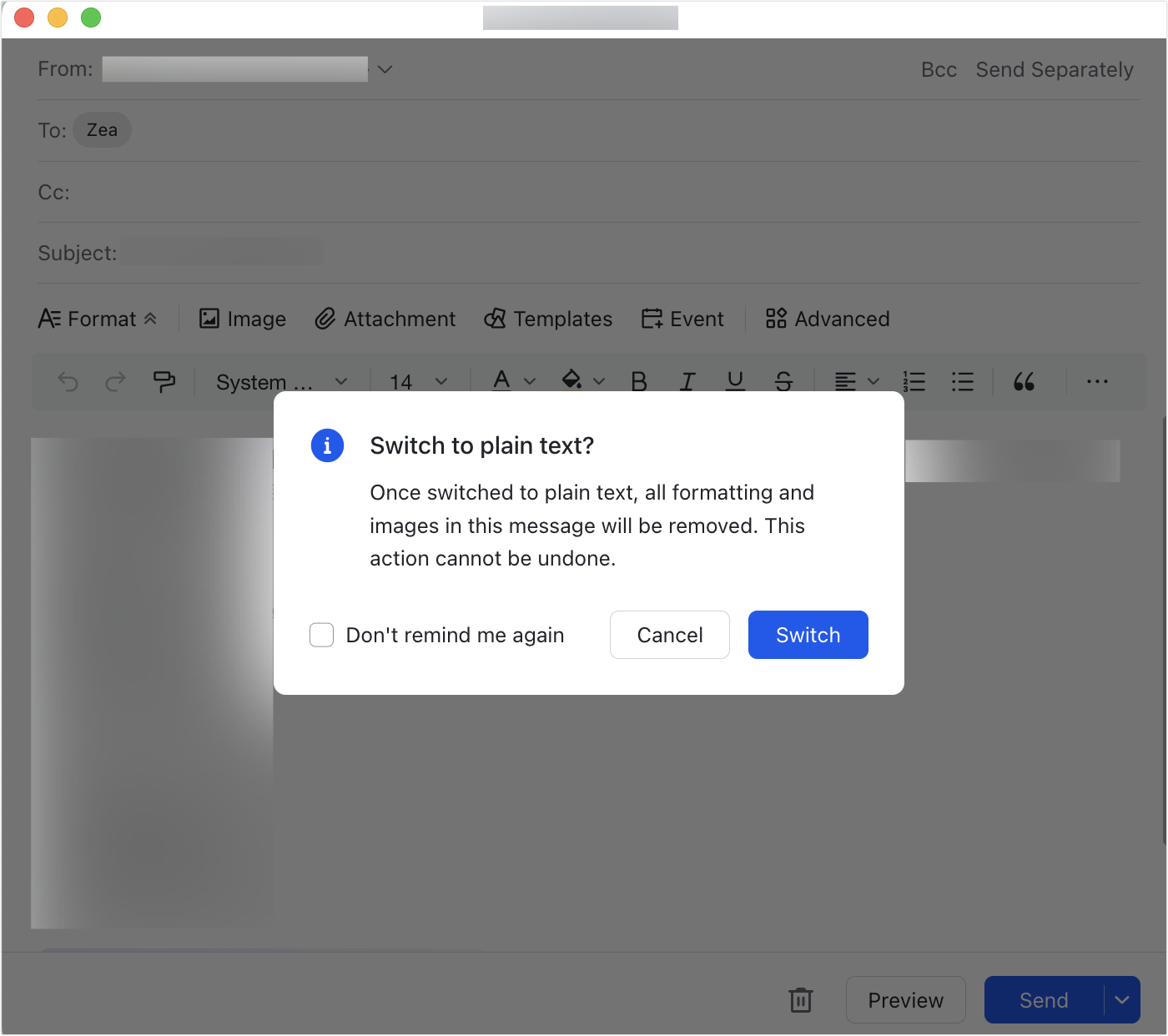Create a bulleted list
Screen dimensions: 1168x1036
click(962, 381)
